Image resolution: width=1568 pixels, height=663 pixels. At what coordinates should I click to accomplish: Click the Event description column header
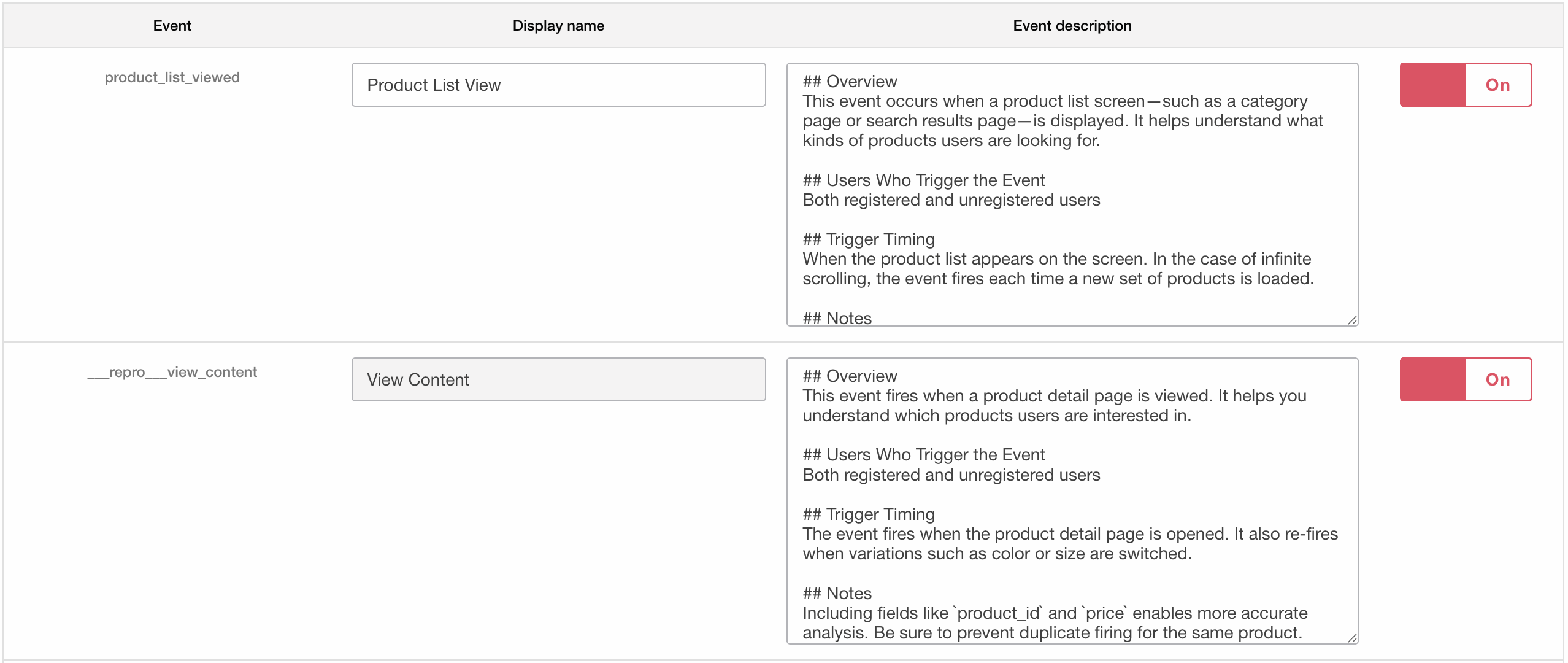point(1072,26)
